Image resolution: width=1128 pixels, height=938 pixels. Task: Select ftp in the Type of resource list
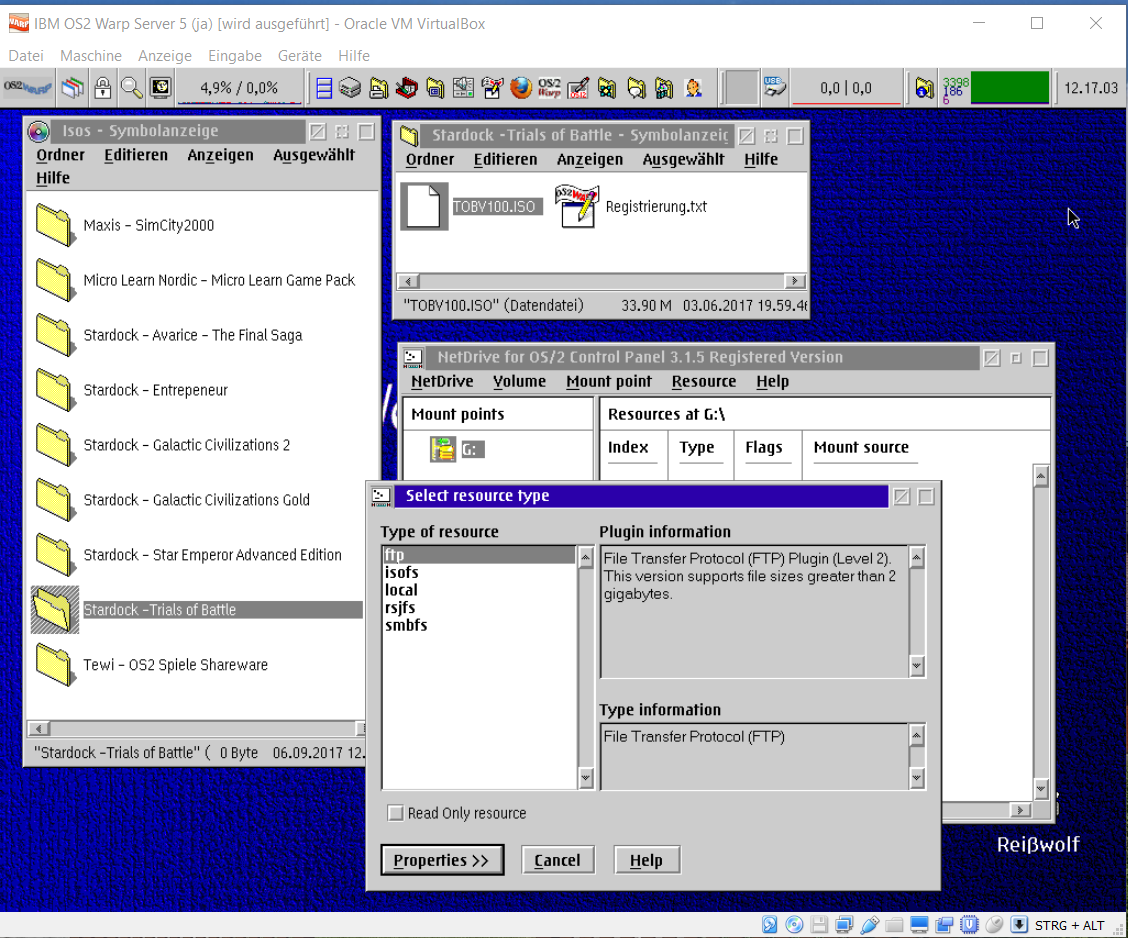pyautogui.click(x=478, y=555)
